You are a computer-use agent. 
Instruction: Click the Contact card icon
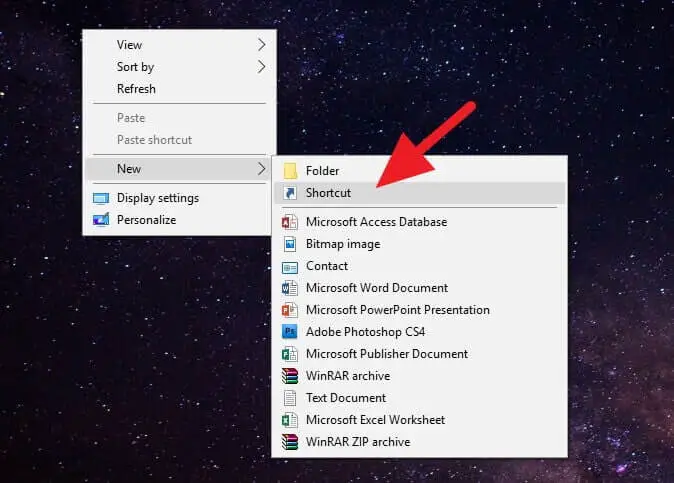point(290,267)
